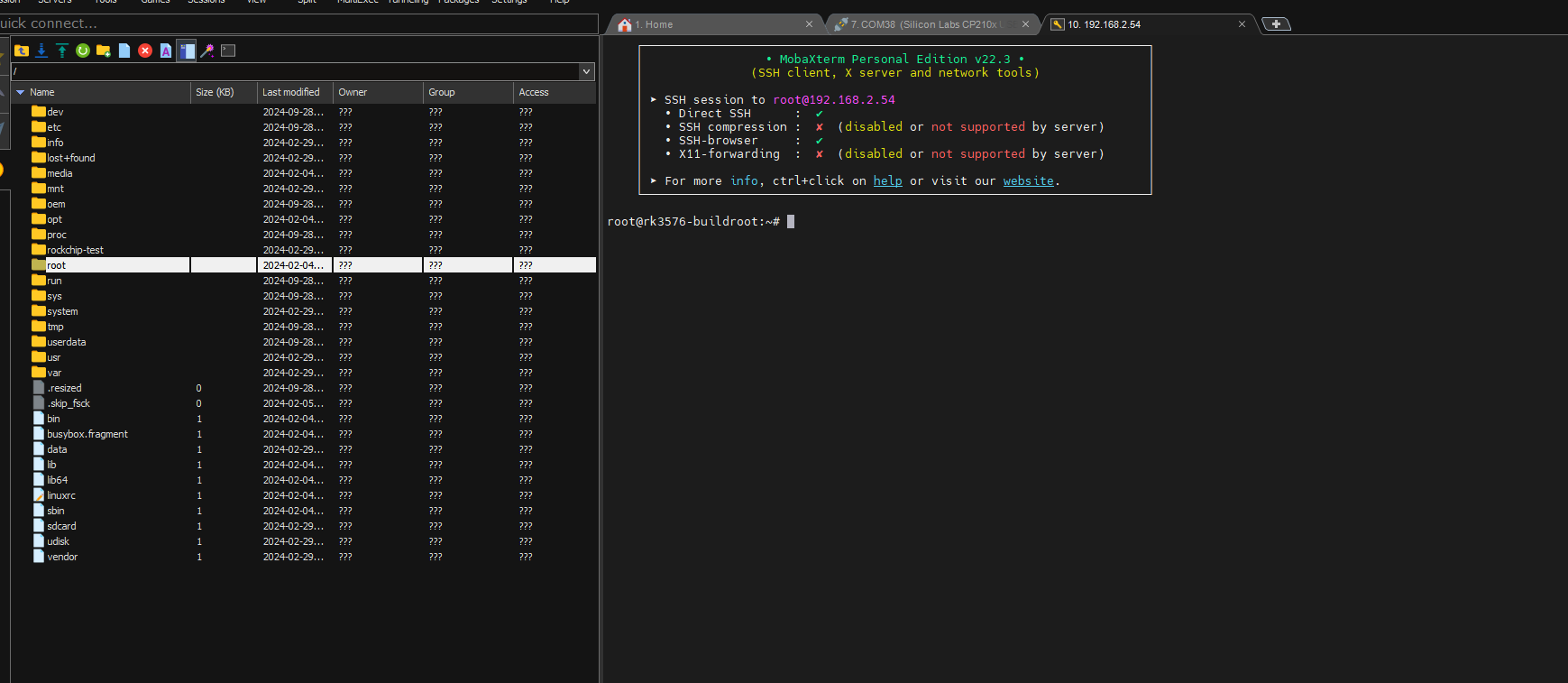Click the help link in the banner
1568x683 pixels.
click(x=887, y=181)
